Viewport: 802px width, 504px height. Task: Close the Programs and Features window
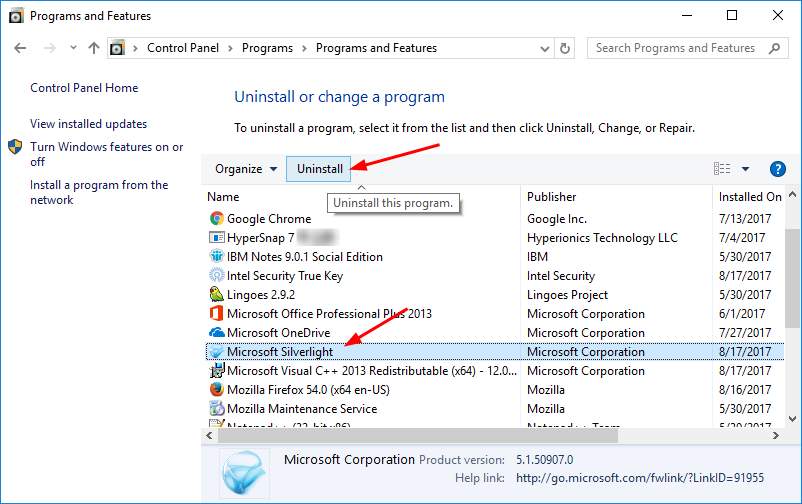click(x=778, y=15)
